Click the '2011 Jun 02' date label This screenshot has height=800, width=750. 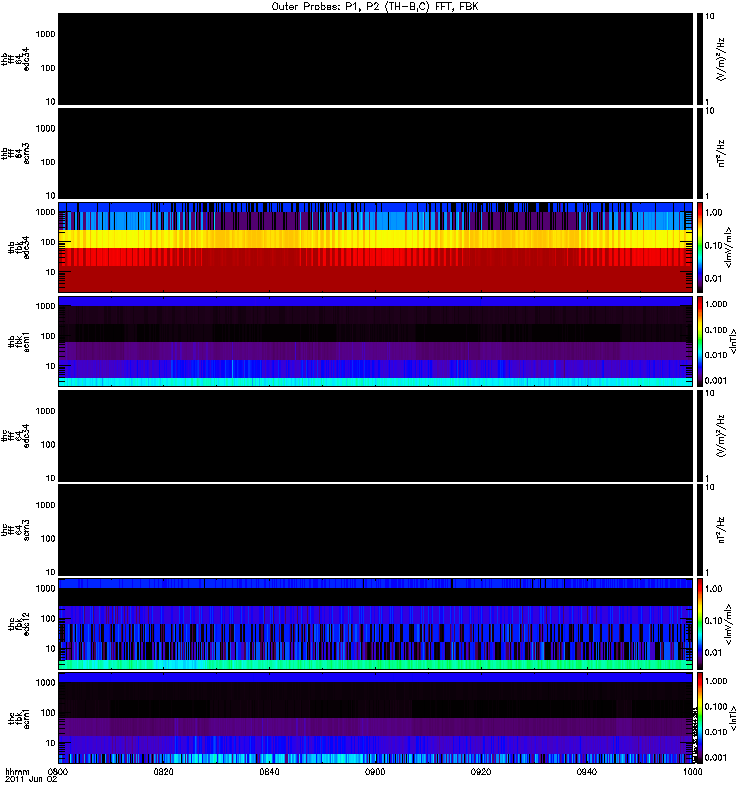[x=26, y=781]
